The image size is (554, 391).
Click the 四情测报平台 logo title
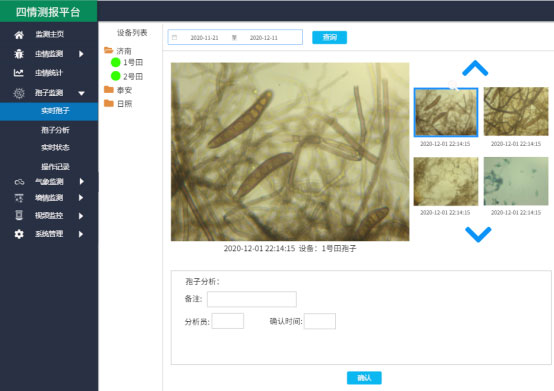48,12
